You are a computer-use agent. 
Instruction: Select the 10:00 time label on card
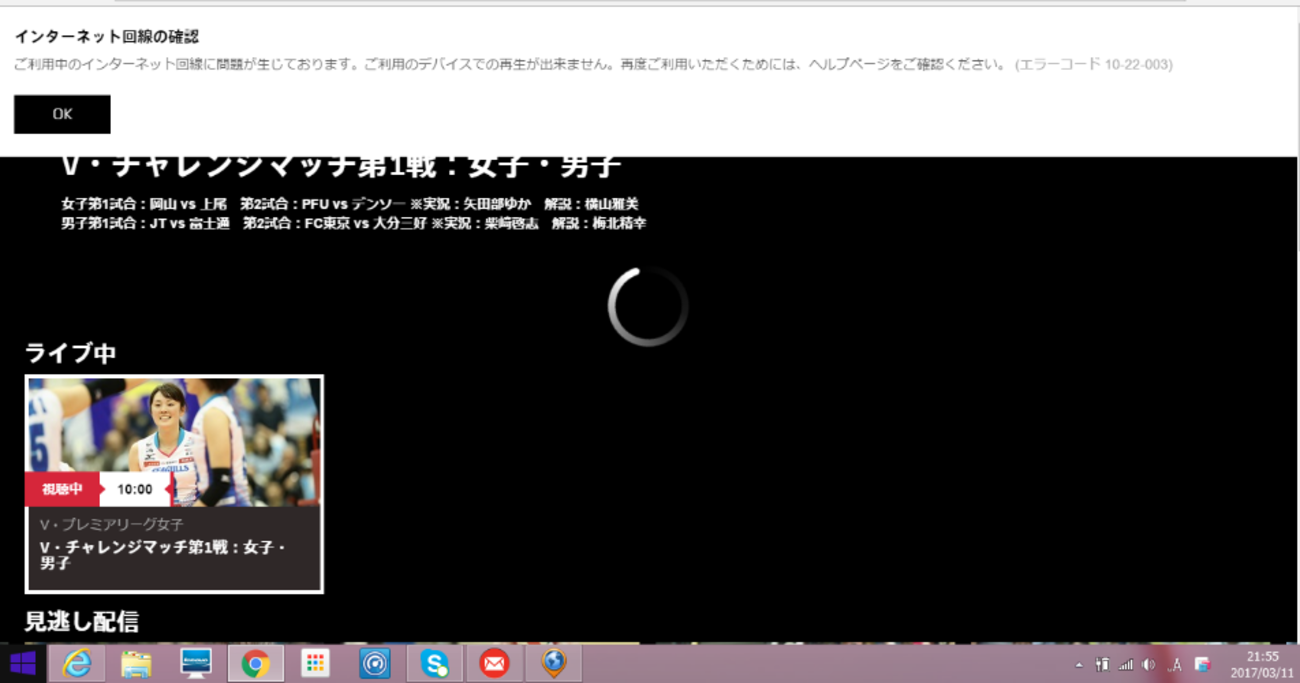pos(135,489)
